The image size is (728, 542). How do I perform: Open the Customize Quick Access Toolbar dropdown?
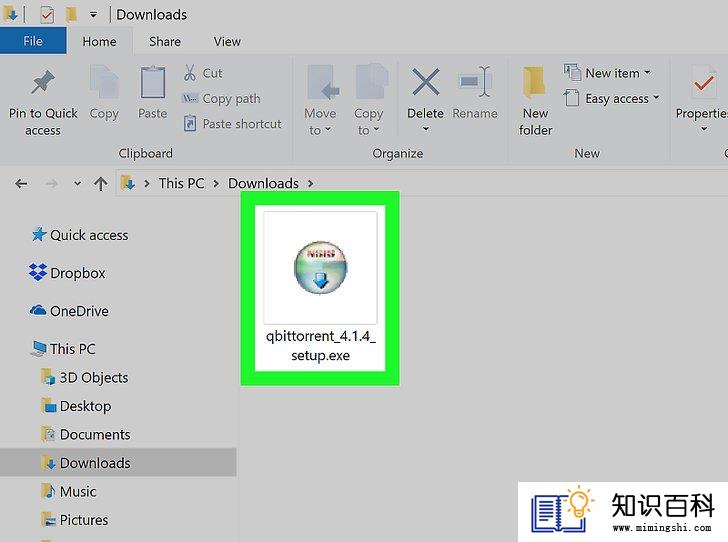pos(93,15)
